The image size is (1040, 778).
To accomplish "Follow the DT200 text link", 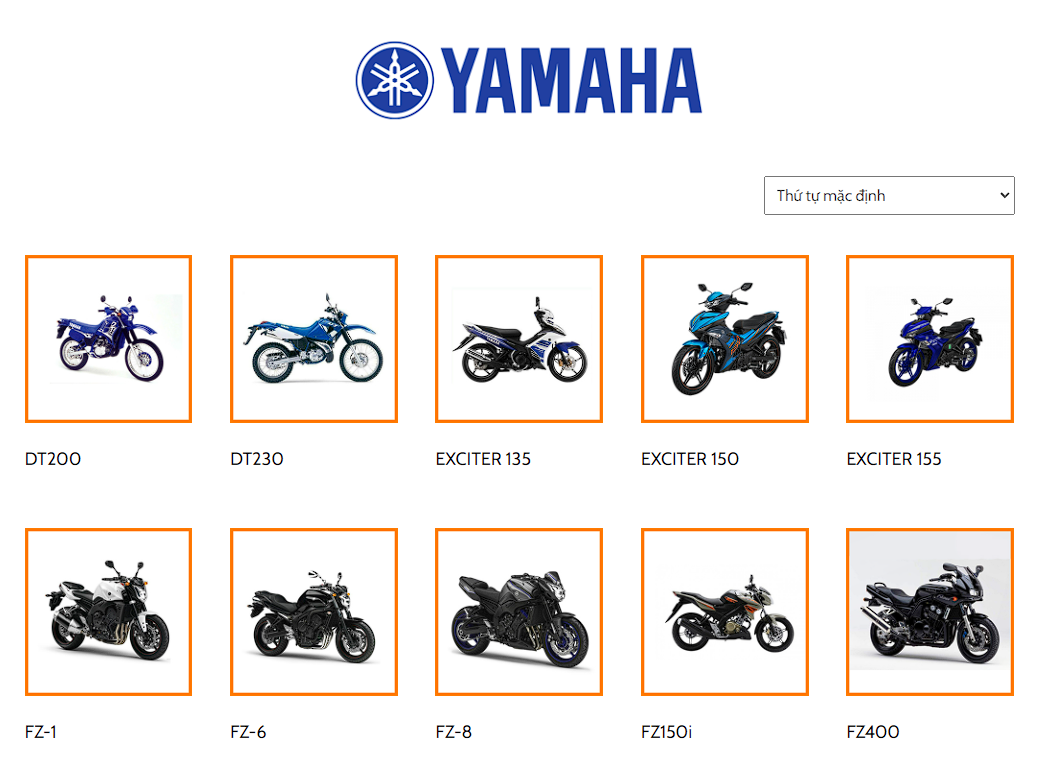I will pos(53,459).
